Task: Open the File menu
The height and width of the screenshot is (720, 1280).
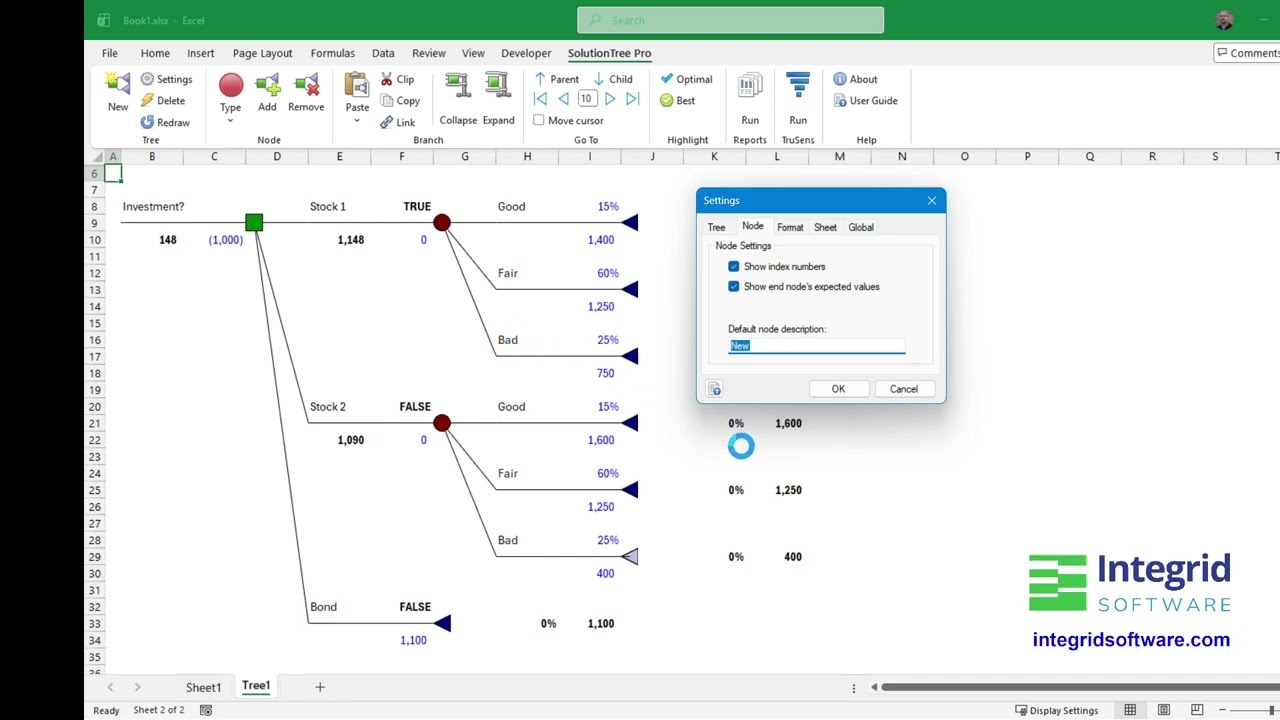Action: (x=110, y=53)
